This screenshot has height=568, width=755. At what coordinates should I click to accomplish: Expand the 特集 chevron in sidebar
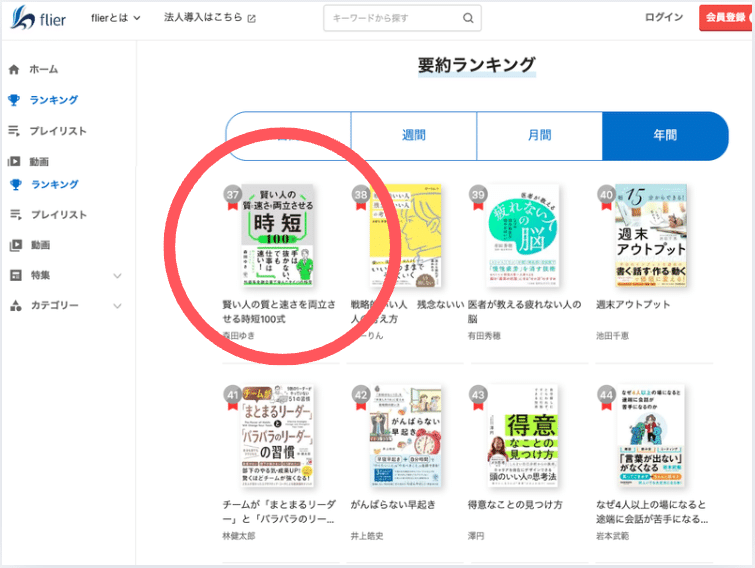pos(117,275)
